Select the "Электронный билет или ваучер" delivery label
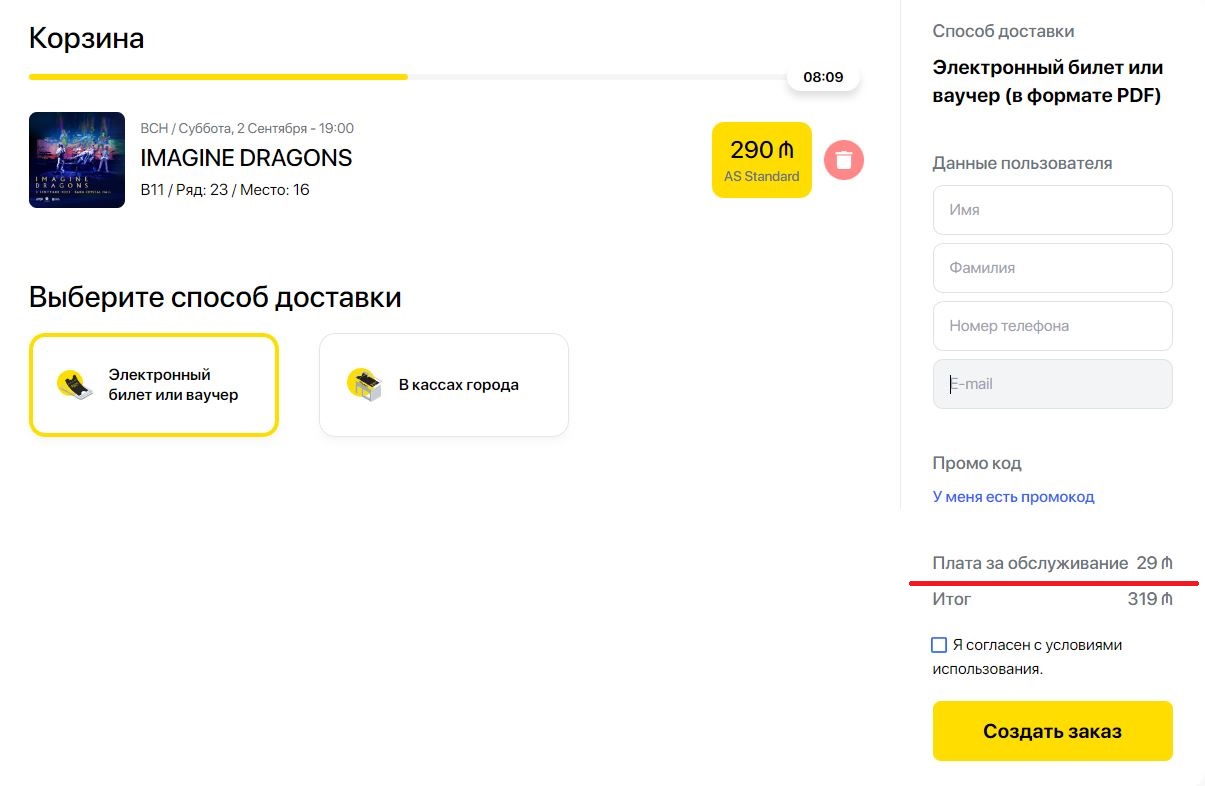 [173, 385]
